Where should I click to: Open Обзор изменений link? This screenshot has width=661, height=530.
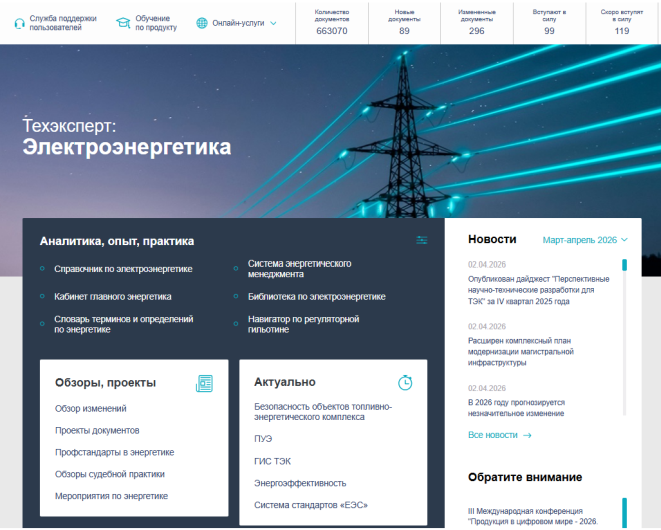click(91, 408)
